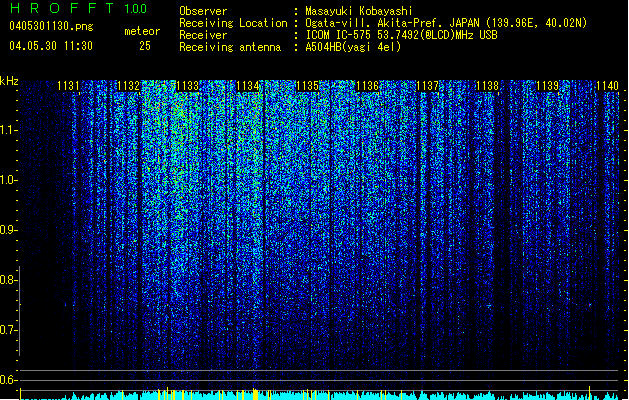The width and height of the screenshot is (629, 400).
Task: Click the 1132 time marker
Action: click(x=128, y=86)
